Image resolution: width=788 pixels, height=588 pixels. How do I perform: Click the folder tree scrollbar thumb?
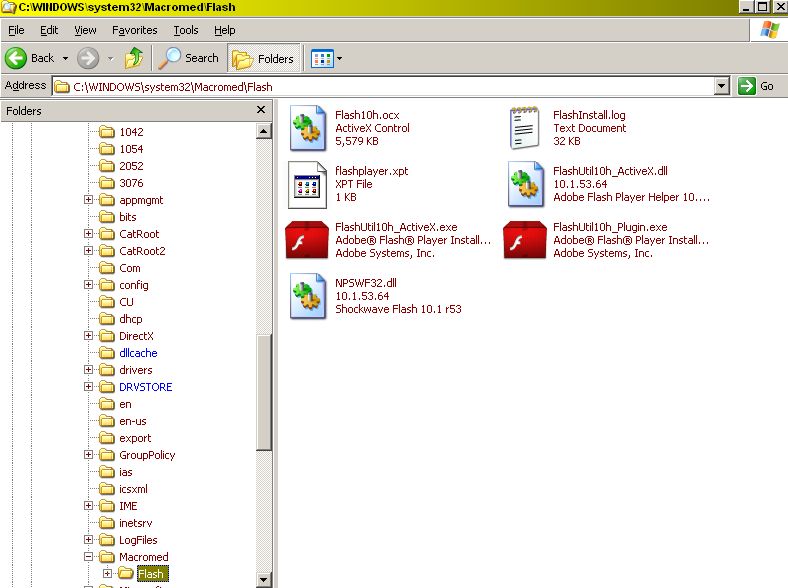(264, 392)
